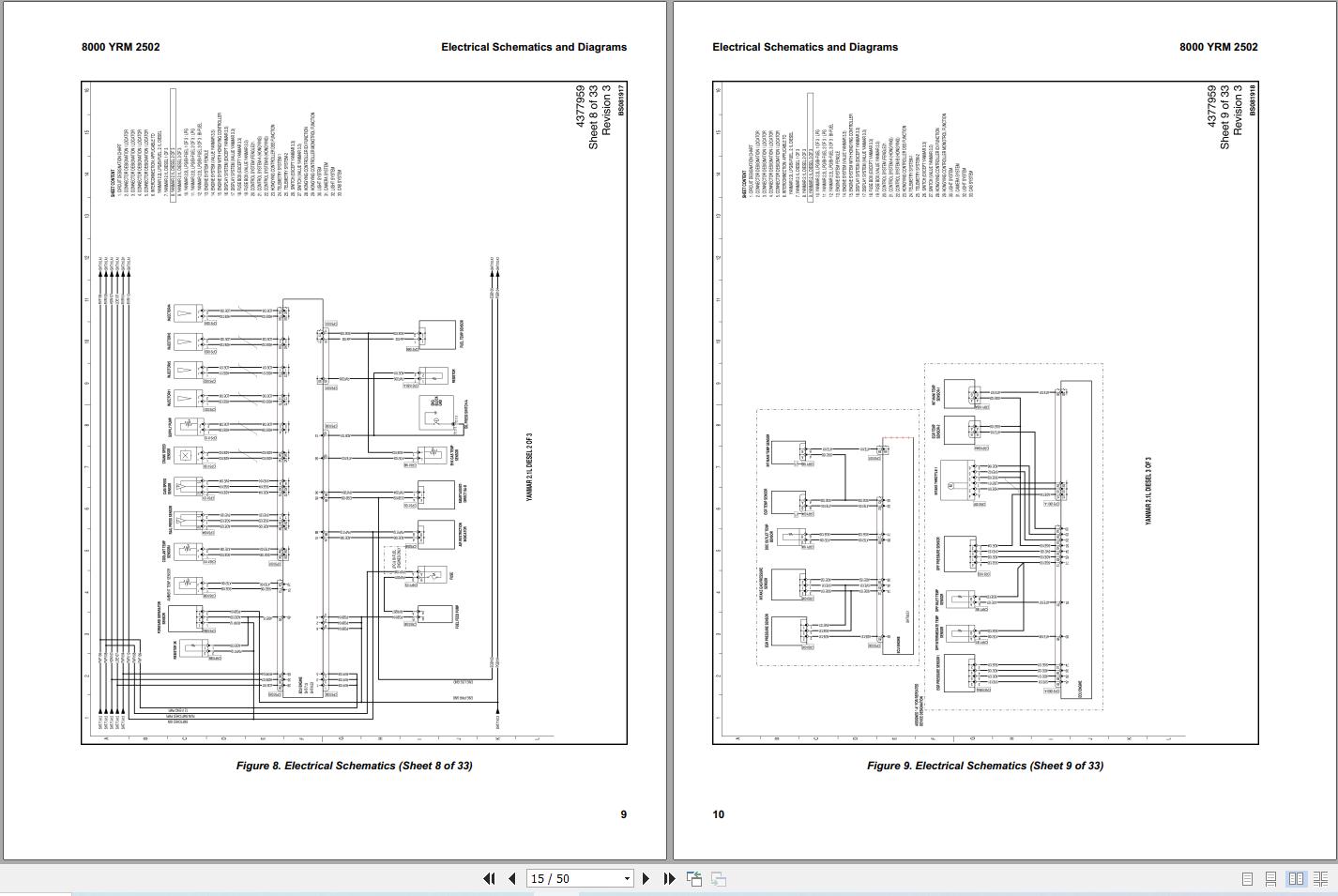Switch to continuous page view
This screenshot has width=1338, height=896.
point(1270,879)
